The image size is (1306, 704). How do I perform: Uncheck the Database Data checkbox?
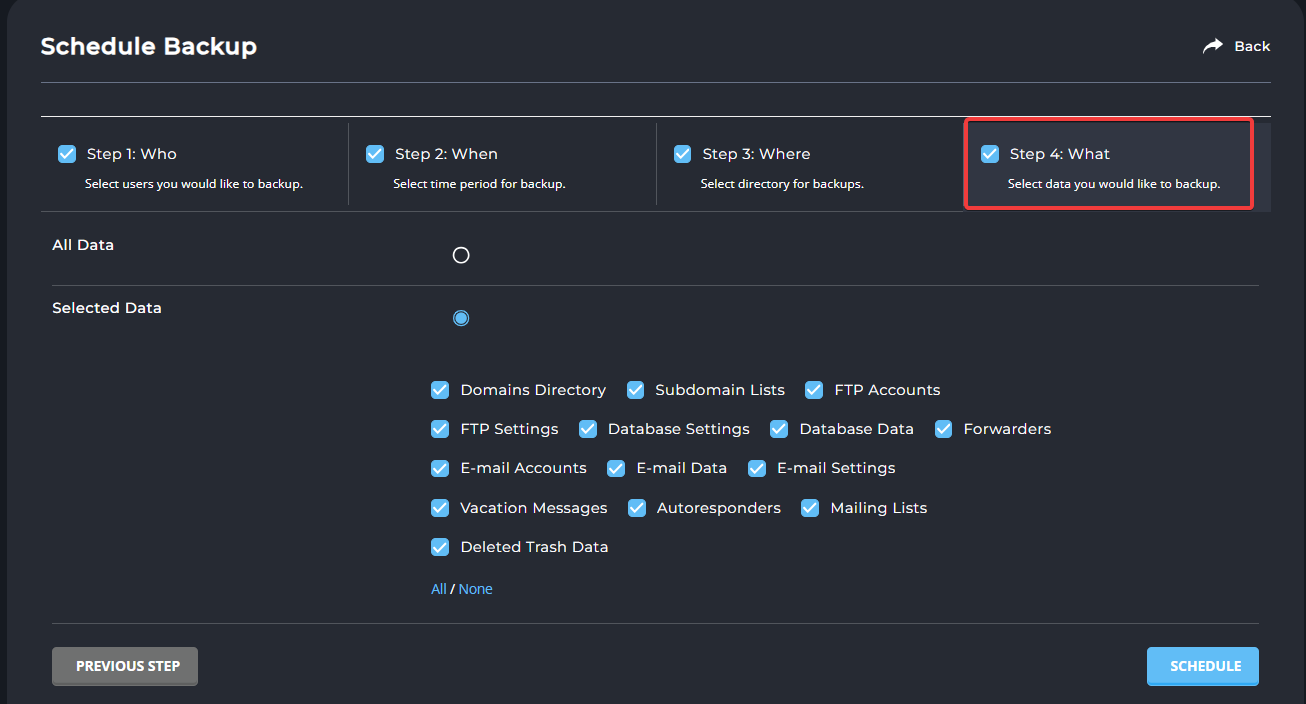click(779, 429)
